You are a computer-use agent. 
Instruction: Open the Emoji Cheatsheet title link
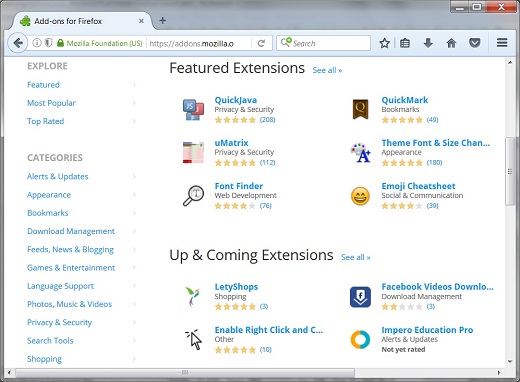point(418,186)
